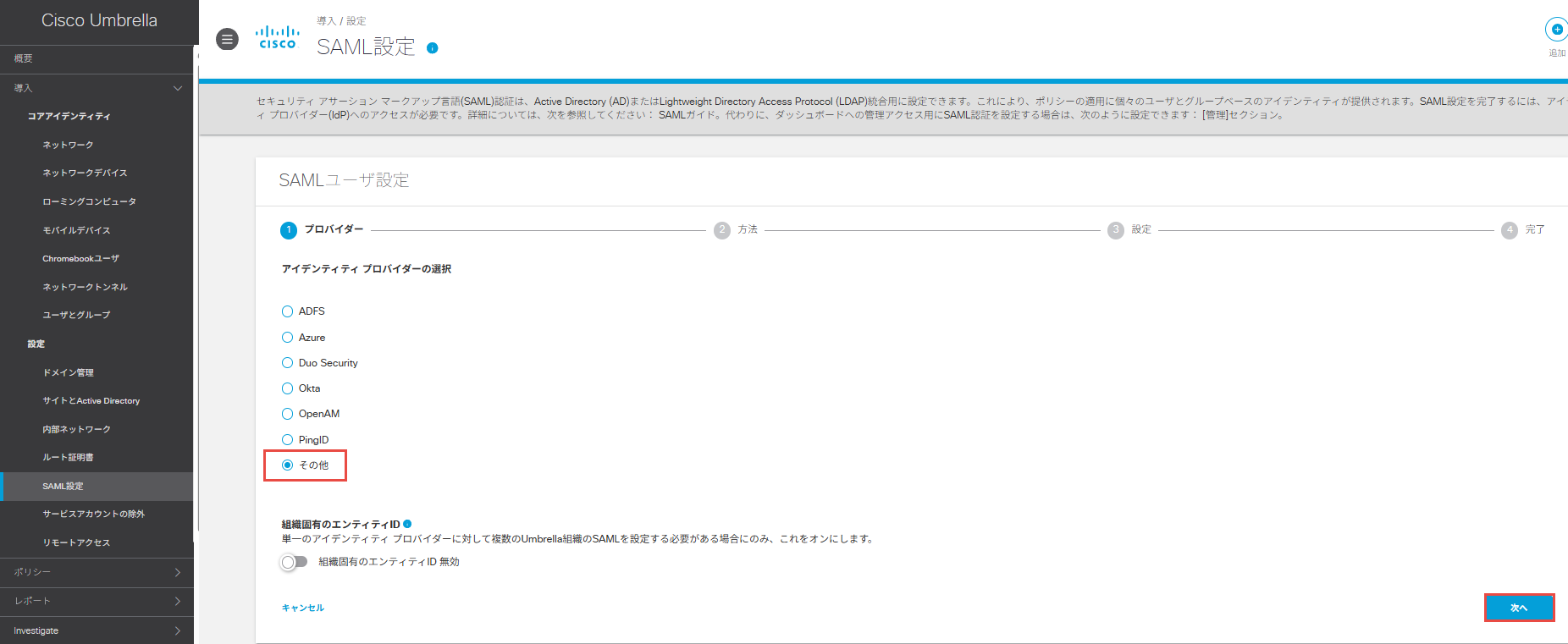Click the 設定 sidebar heading
This screenshot has height=644, width=1568.
(x=36, y=344)
